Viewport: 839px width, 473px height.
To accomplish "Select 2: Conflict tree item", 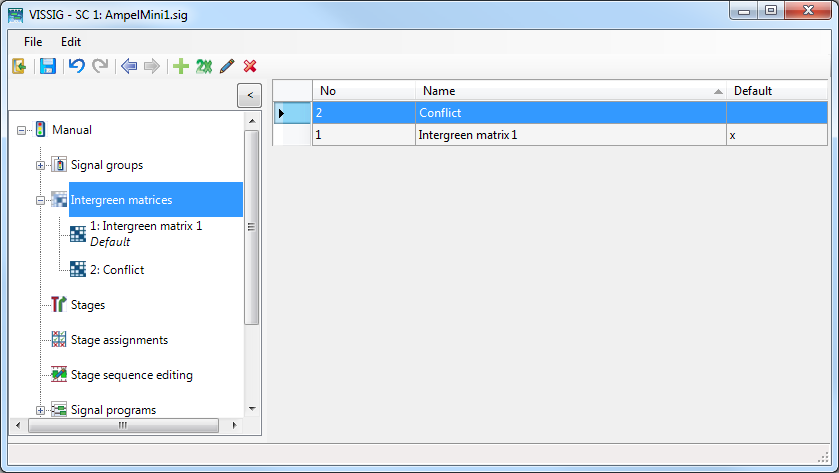I will click(x=116, y=270).
